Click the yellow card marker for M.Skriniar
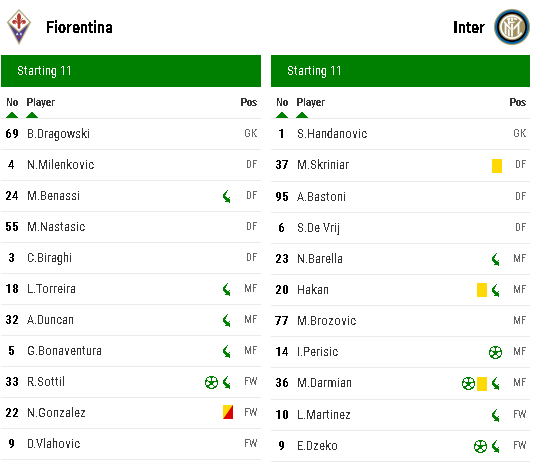This screenshot has width=534, height=466. [497, 166]
